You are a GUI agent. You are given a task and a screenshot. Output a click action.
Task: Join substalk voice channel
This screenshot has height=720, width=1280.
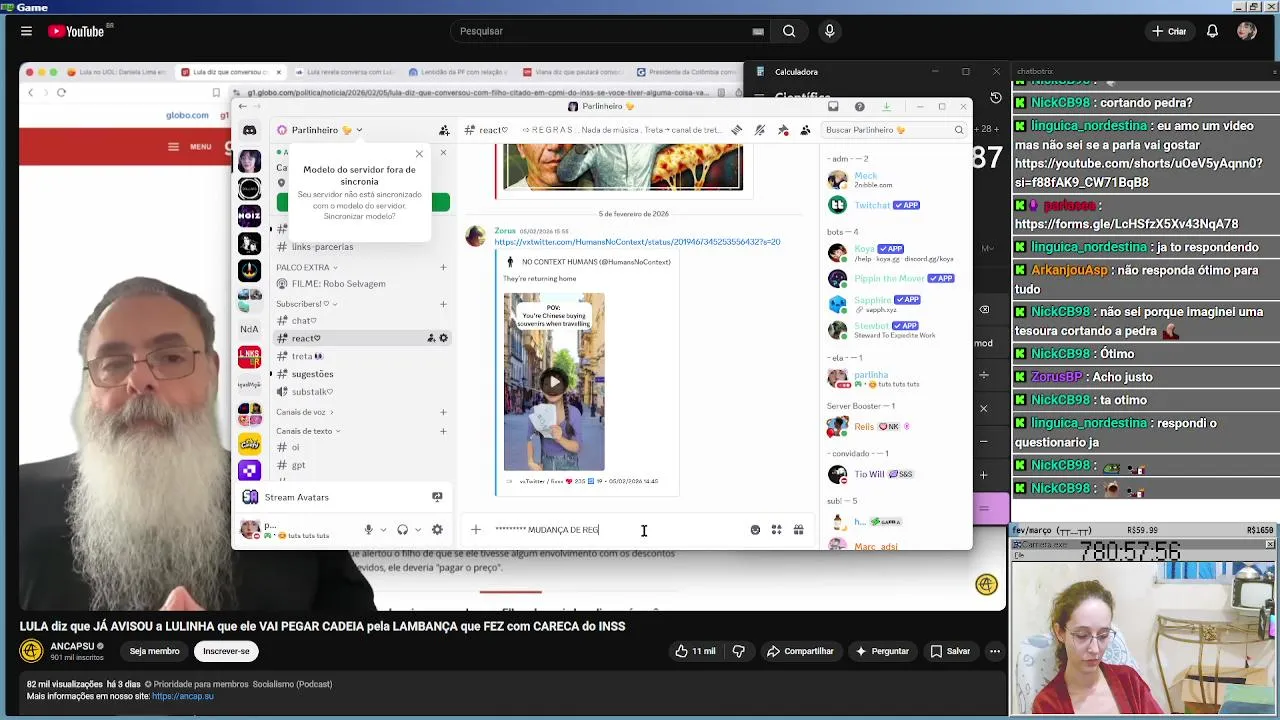tap(312, 392)
